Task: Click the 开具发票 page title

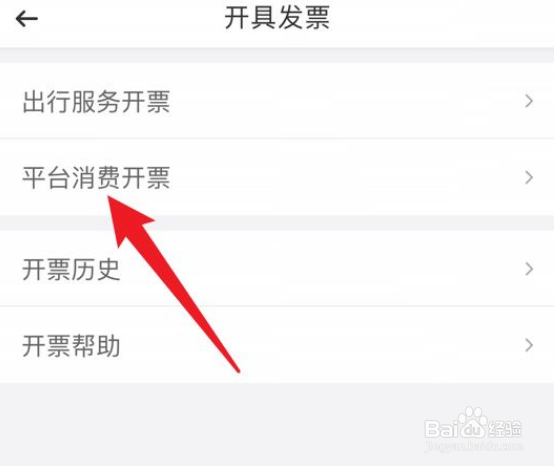Action: 277,18
